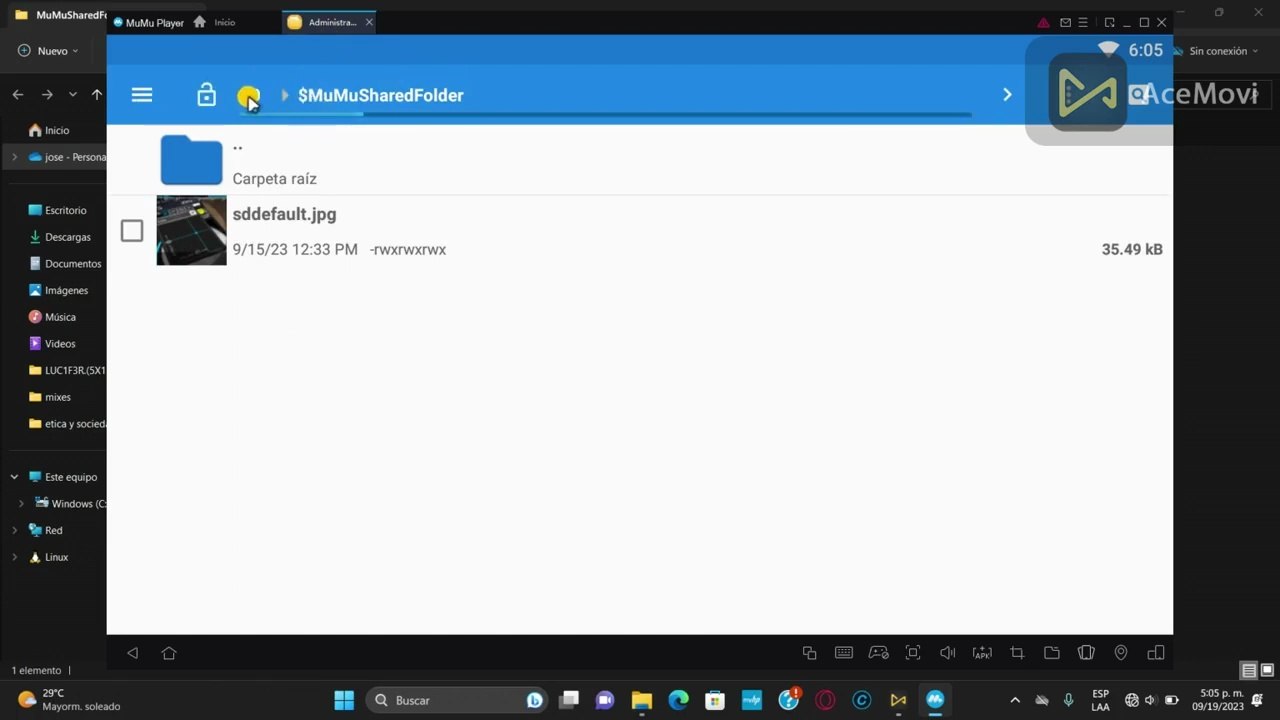Show hidden system tray icons
Viewport: 1280px width, 720px height.
[x=1015, y=700]
